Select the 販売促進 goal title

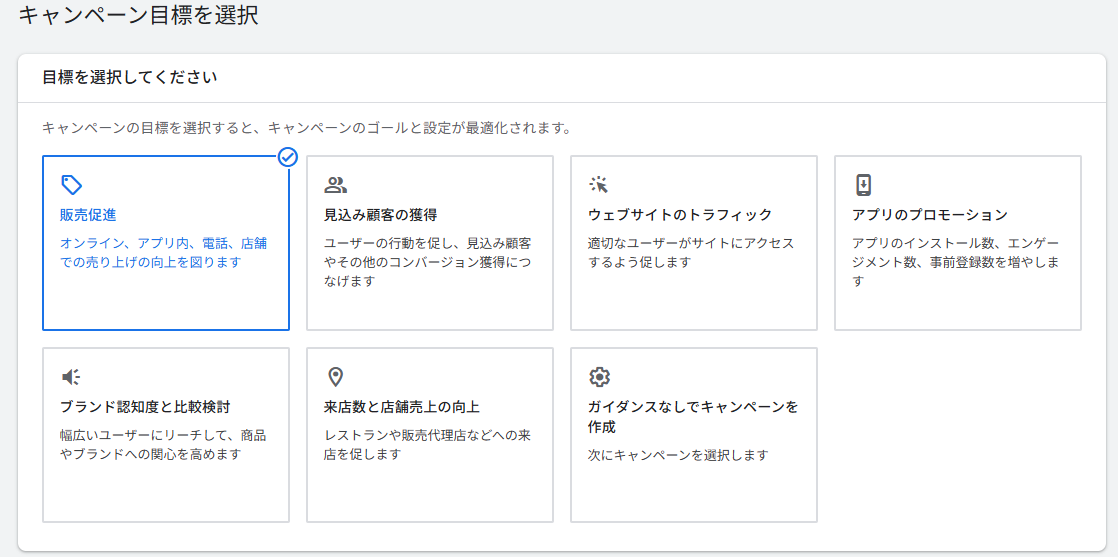tap(88, 215)
